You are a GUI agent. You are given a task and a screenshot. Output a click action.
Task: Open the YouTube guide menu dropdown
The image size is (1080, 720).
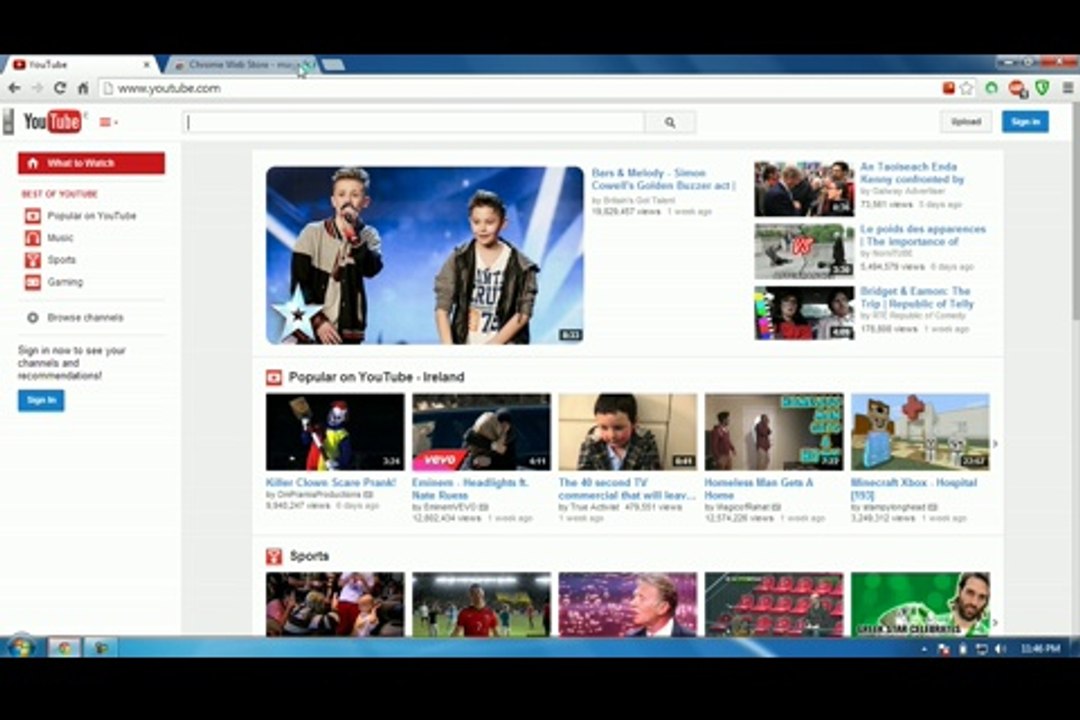pos(108,122)
